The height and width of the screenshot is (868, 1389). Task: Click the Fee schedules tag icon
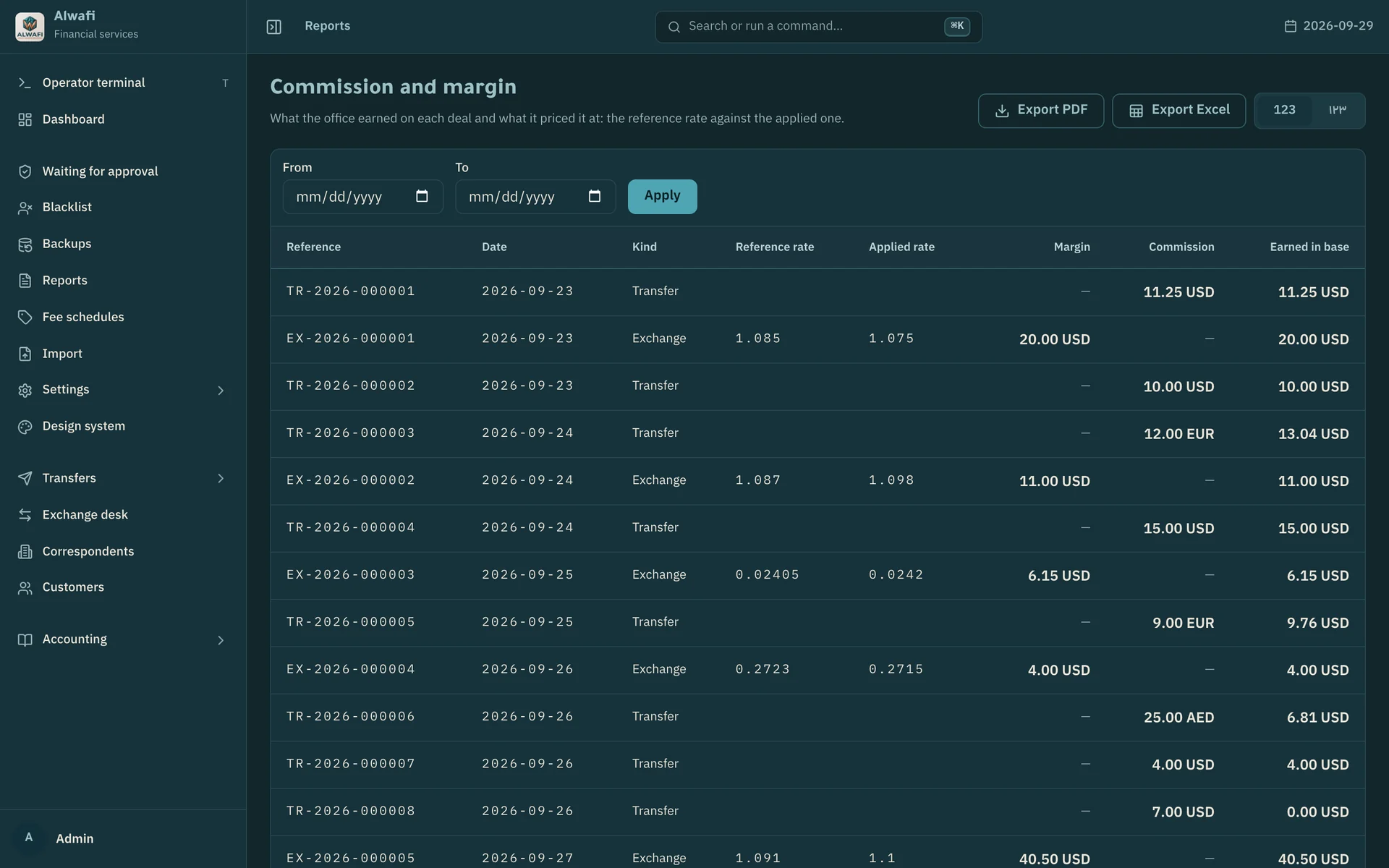point(25,317)
